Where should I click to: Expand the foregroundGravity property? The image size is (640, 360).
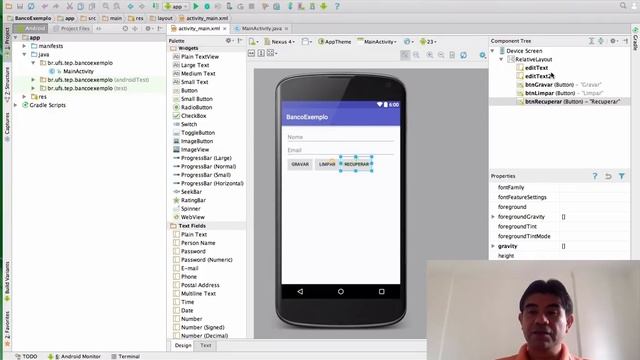click(493, 217)
